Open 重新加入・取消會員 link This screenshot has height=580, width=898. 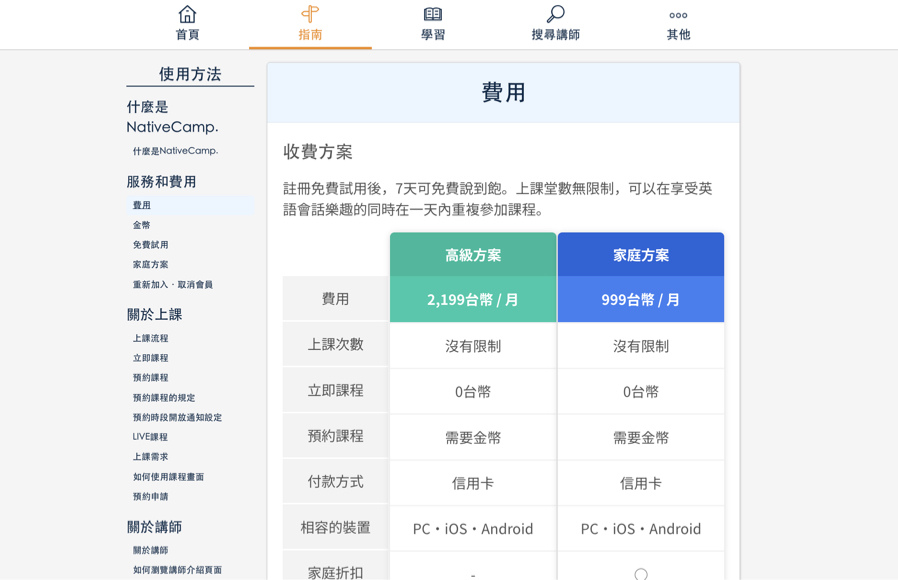(172, 285)
